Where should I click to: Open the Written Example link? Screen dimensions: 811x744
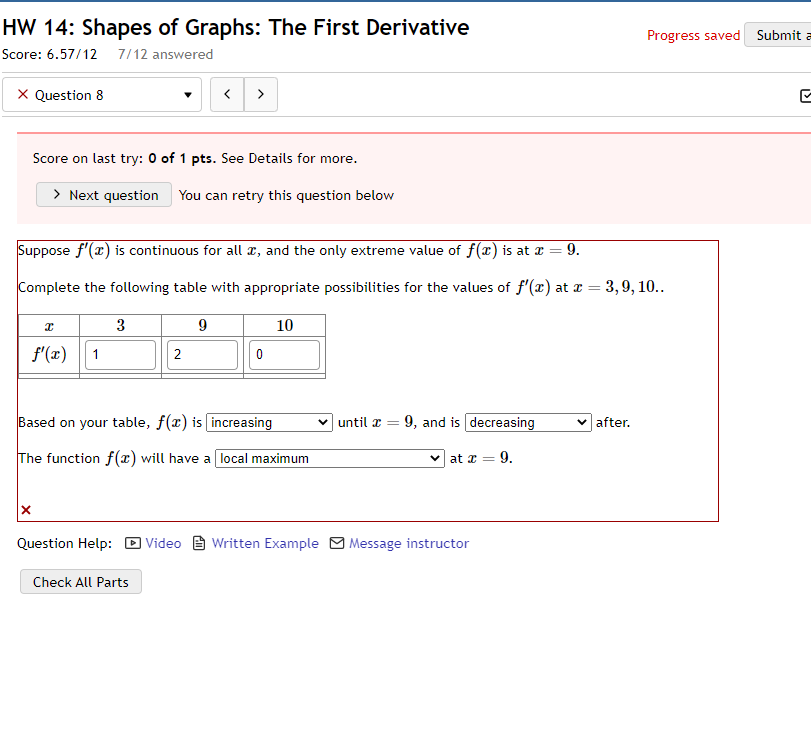point(265,543)
